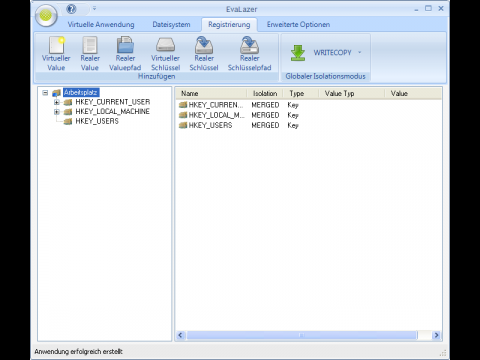This screenshot has width=480, height=360.
Task: Select HKEY_CURRENT_USER in the tree
Action: click(113, 102)
